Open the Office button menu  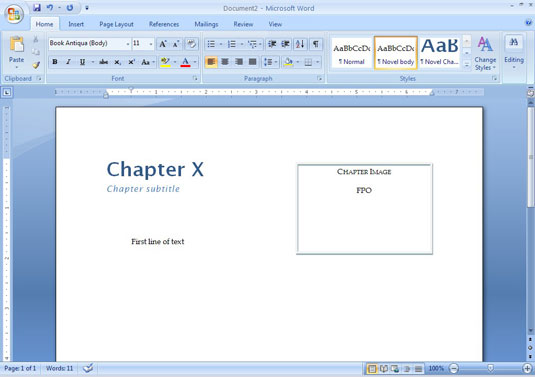[x=14, y=14]
